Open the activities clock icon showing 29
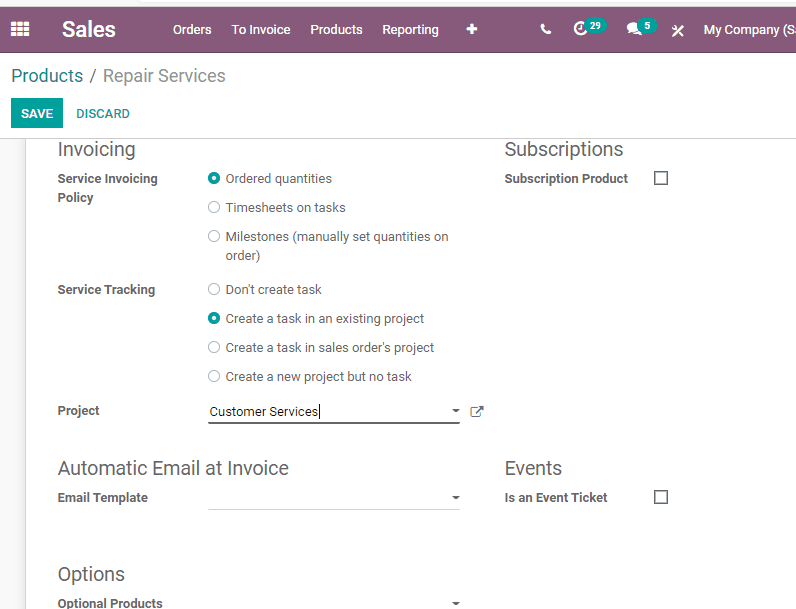796x609 pixels. pos(588,28)
